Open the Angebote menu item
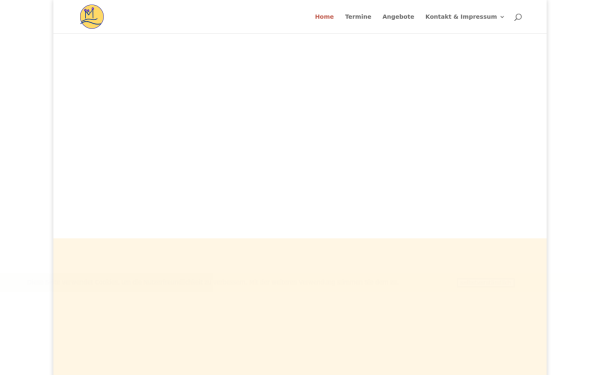 point(398,17)
